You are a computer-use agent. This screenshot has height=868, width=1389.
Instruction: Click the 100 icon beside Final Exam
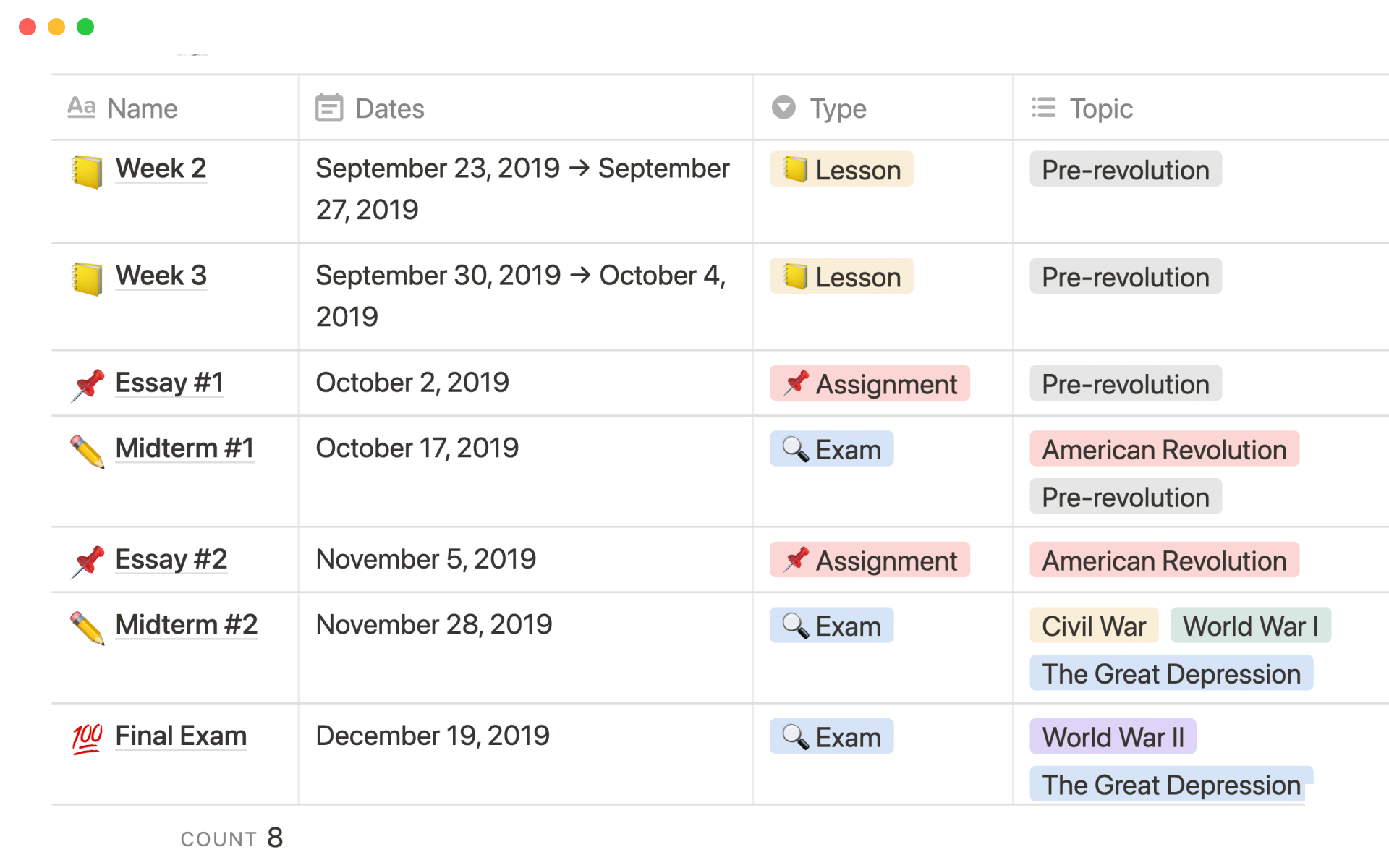[87, 739]
